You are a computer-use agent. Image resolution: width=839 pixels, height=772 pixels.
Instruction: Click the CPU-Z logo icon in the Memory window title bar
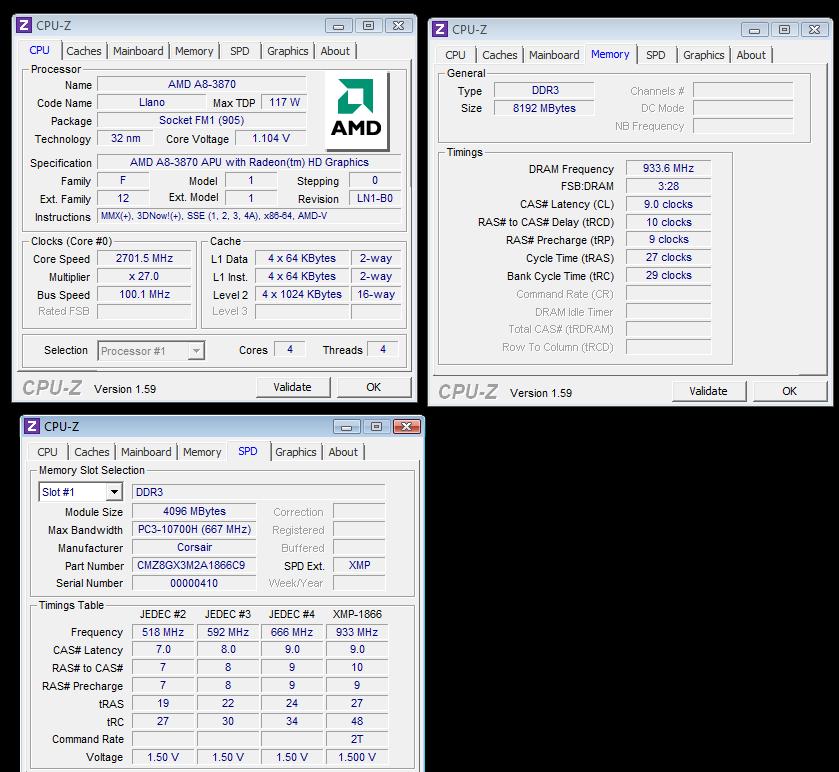click(439, 29)
